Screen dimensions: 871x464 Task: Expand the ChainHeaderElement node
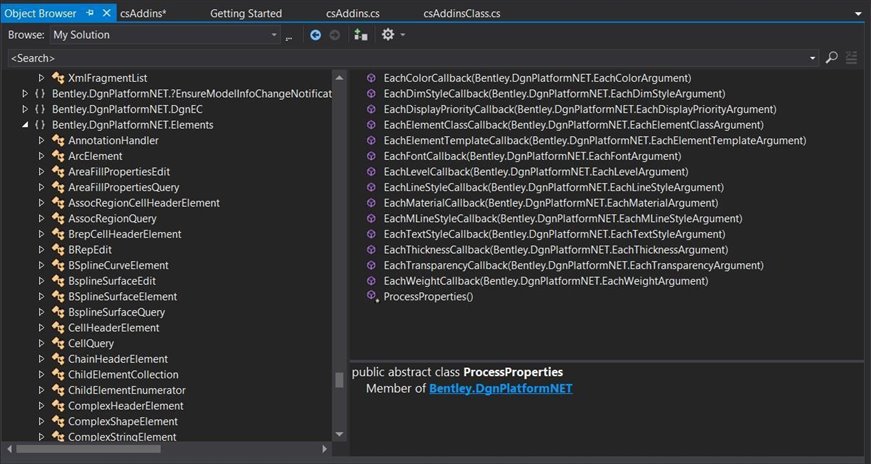[41, 358]
